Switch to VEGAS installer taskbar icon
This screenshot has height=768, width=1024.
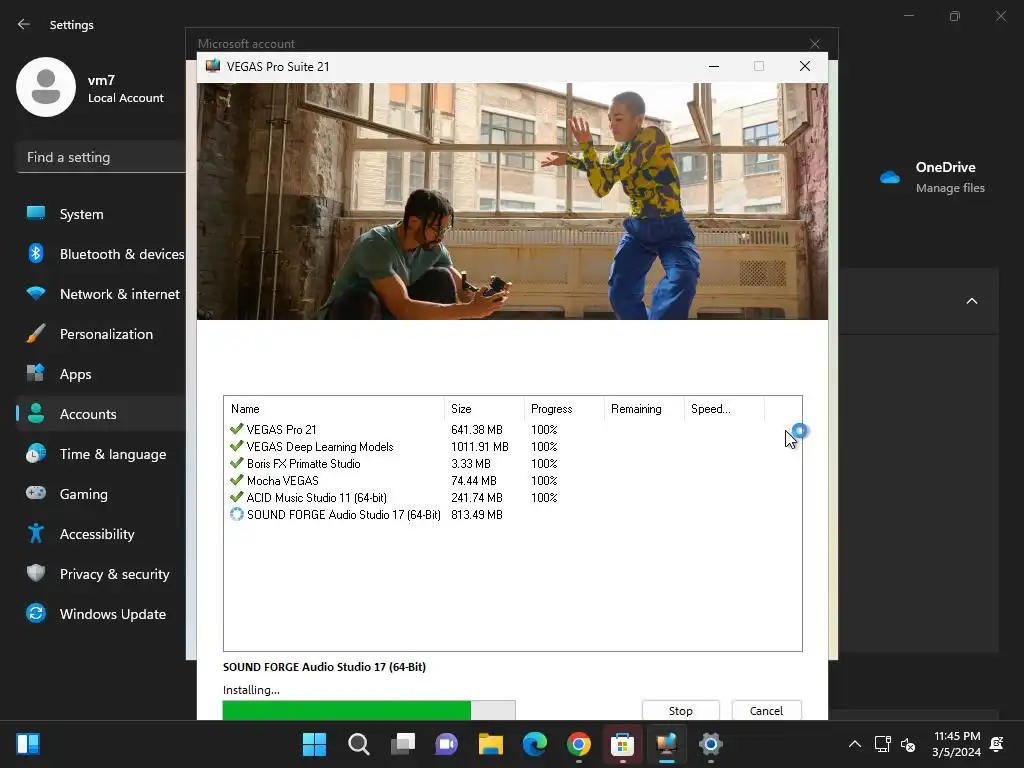[667, 744]
